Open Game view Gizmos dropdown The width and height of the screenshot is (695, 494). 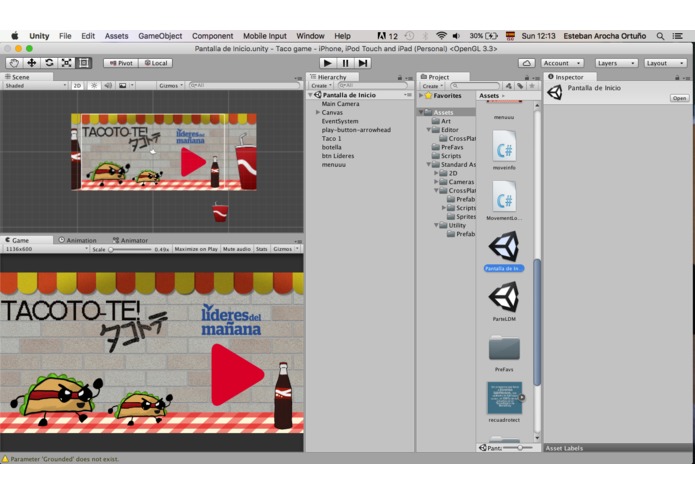point(286,249)
